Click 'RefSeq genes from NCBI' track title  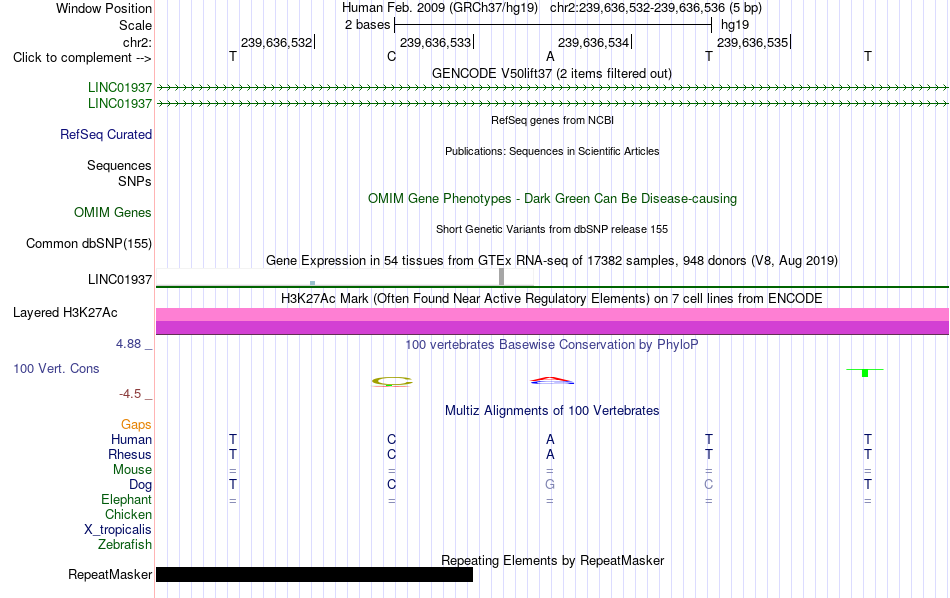coord(553,121)
